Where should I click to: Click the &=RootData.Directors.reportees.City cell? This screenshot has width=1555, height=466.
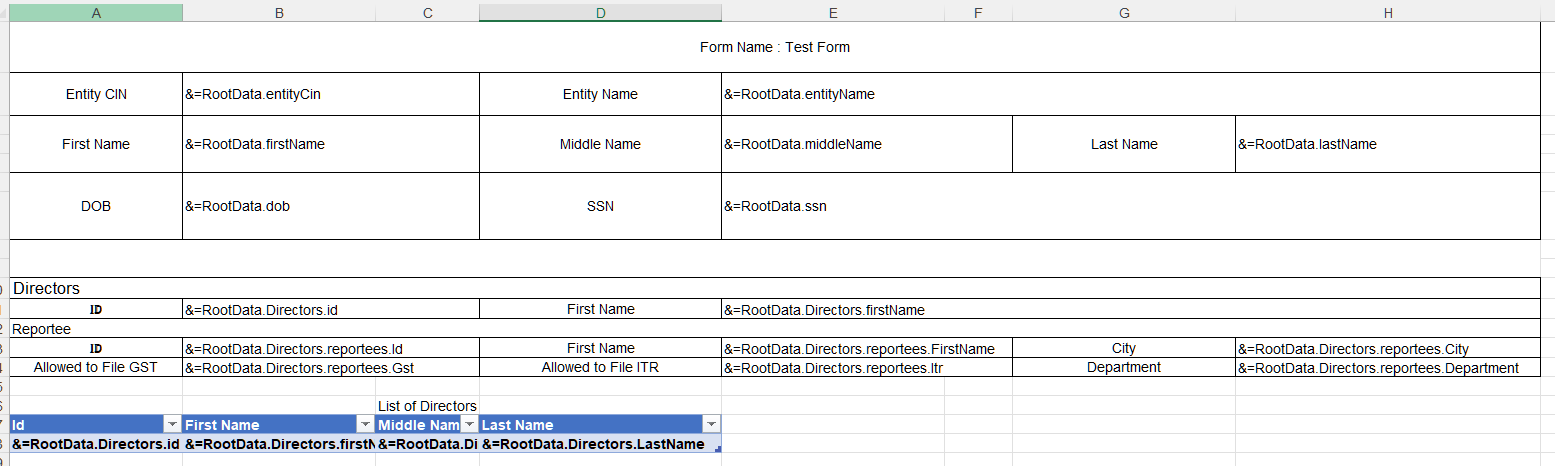pyautogui.click(x=1387, y=349)
